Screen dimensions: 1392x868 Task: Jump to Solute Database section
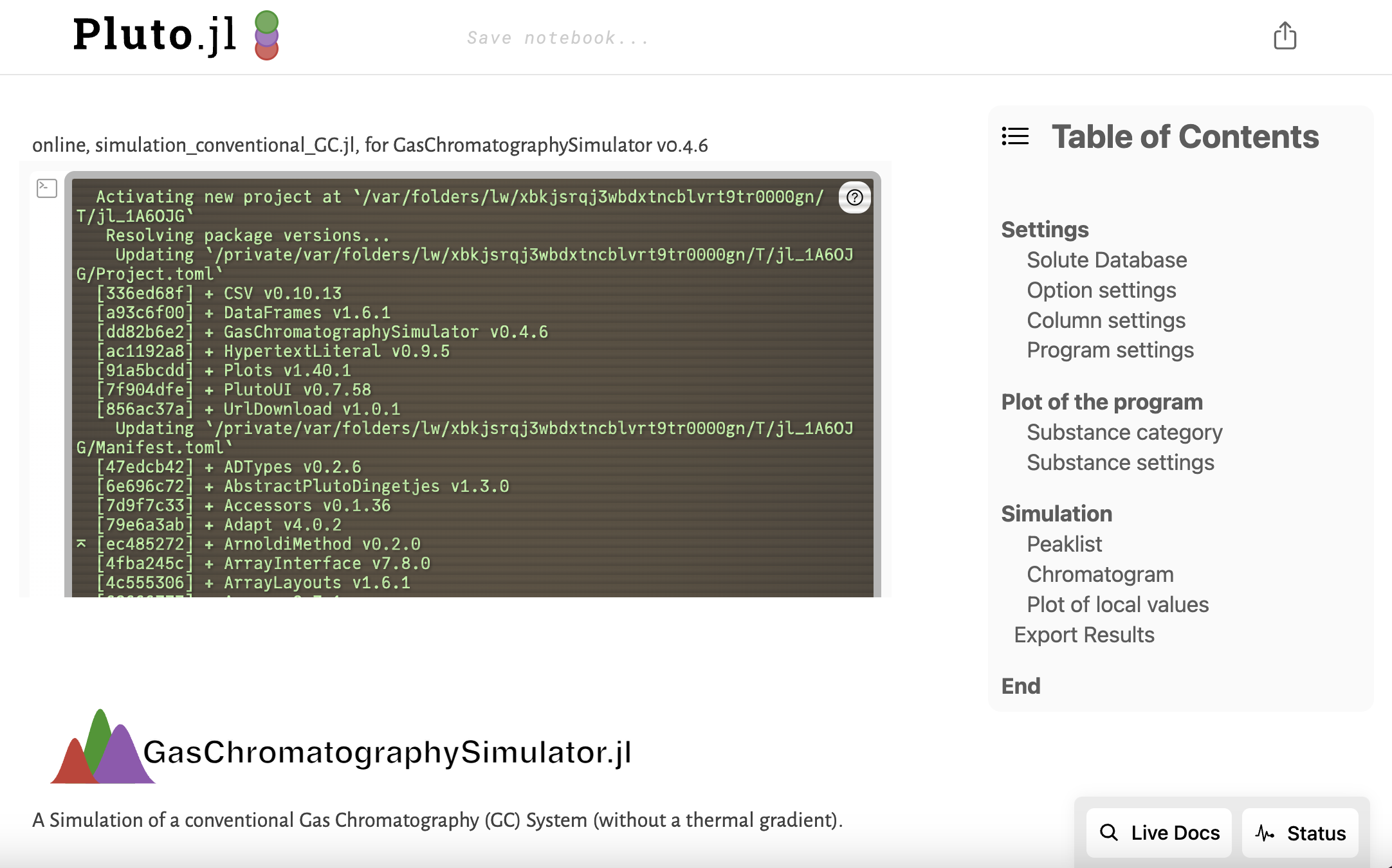pyautogui.click(x=1106, y=260)
